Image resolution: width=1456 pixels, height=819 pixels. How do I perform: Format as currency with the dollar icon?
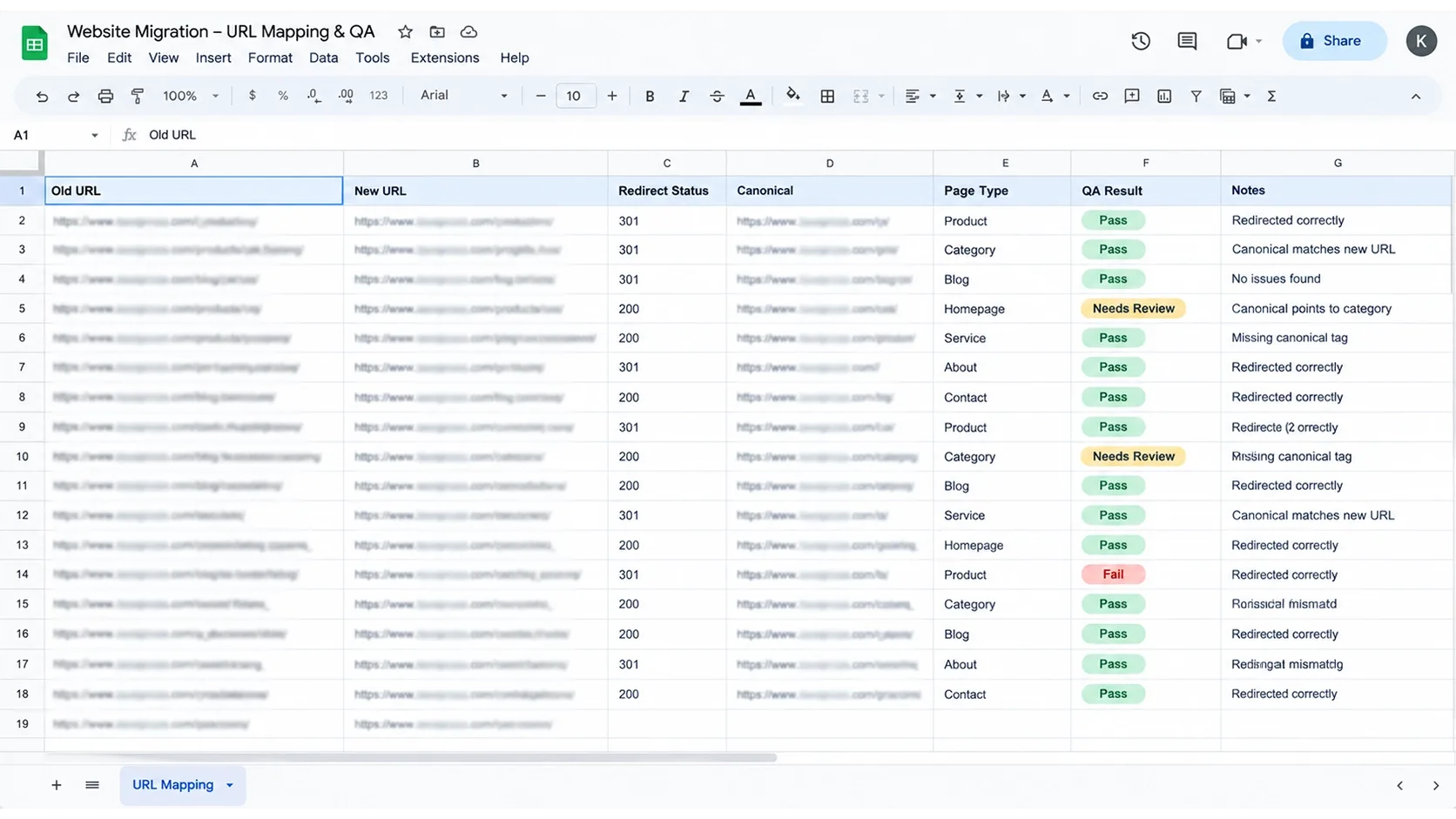252,96
